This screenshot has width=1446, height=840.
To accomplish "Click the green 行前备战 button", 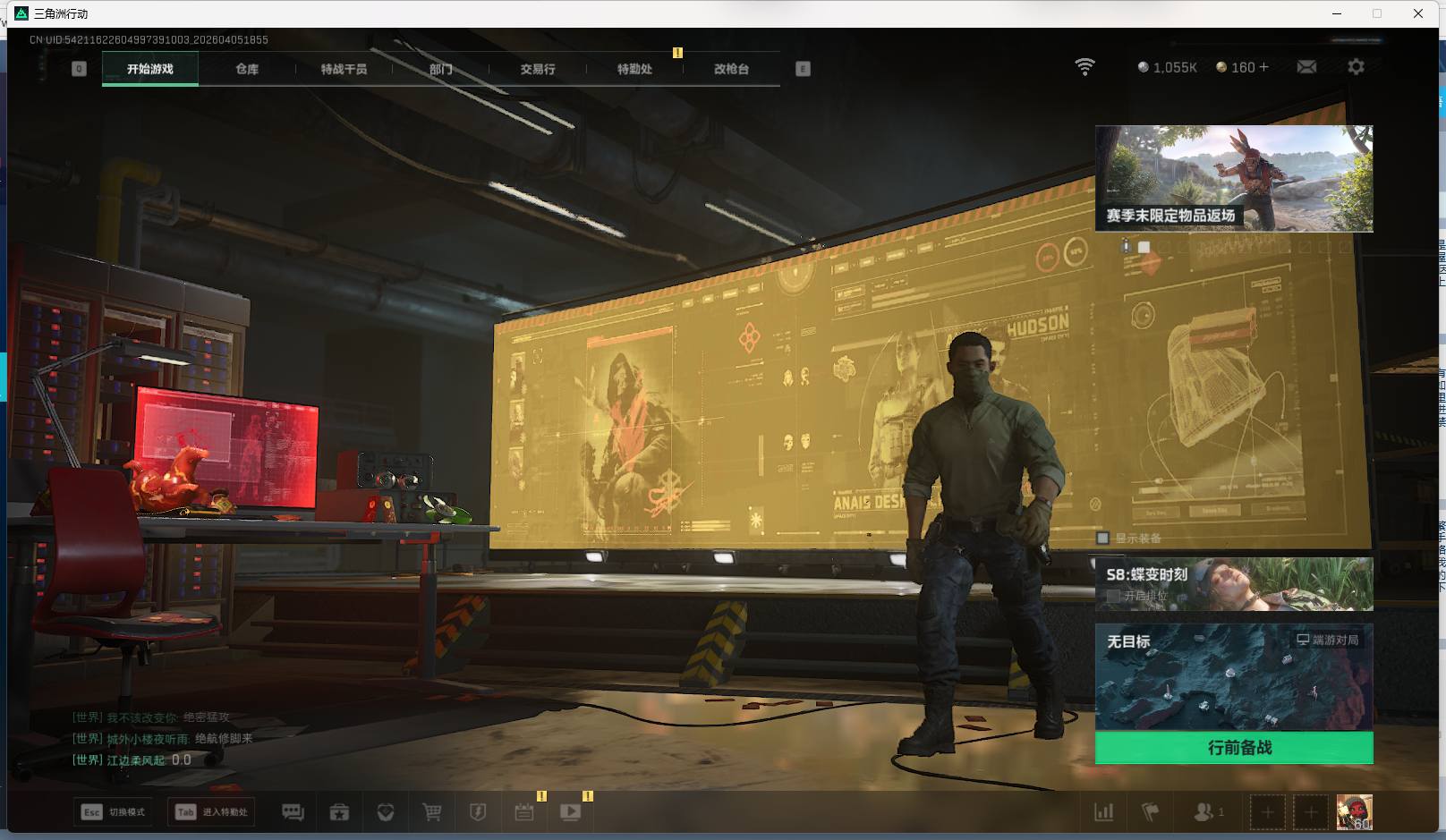I will 1234,748.
